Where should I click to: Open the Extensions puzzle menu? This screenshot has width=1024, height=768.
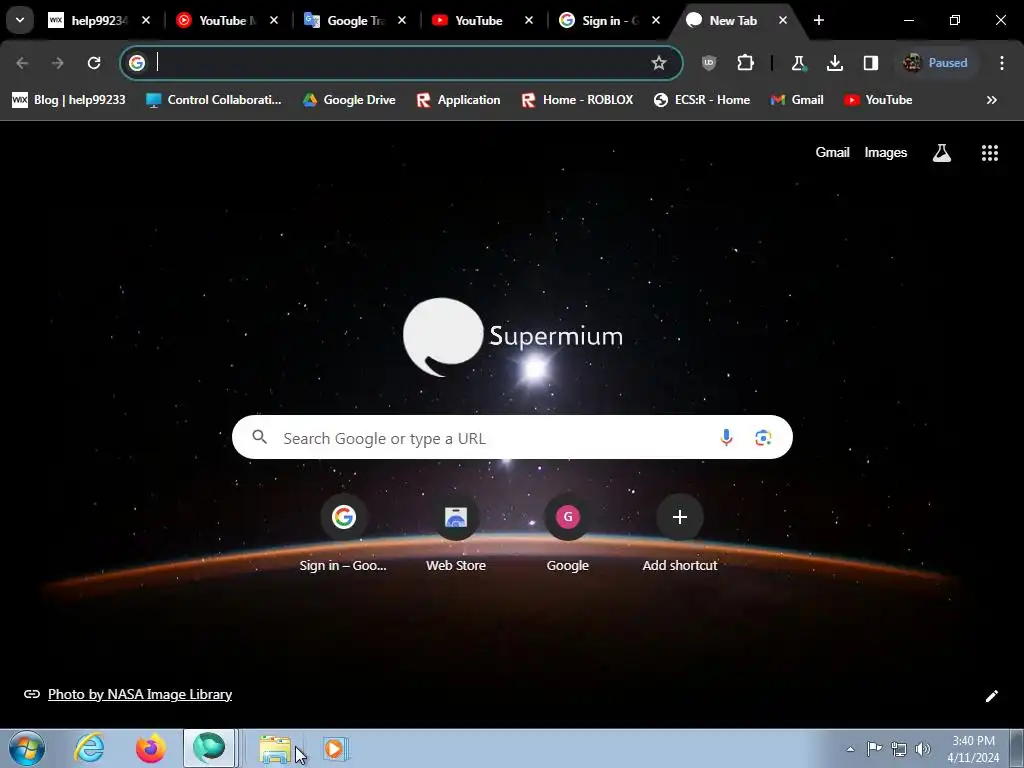coord(745,63)
